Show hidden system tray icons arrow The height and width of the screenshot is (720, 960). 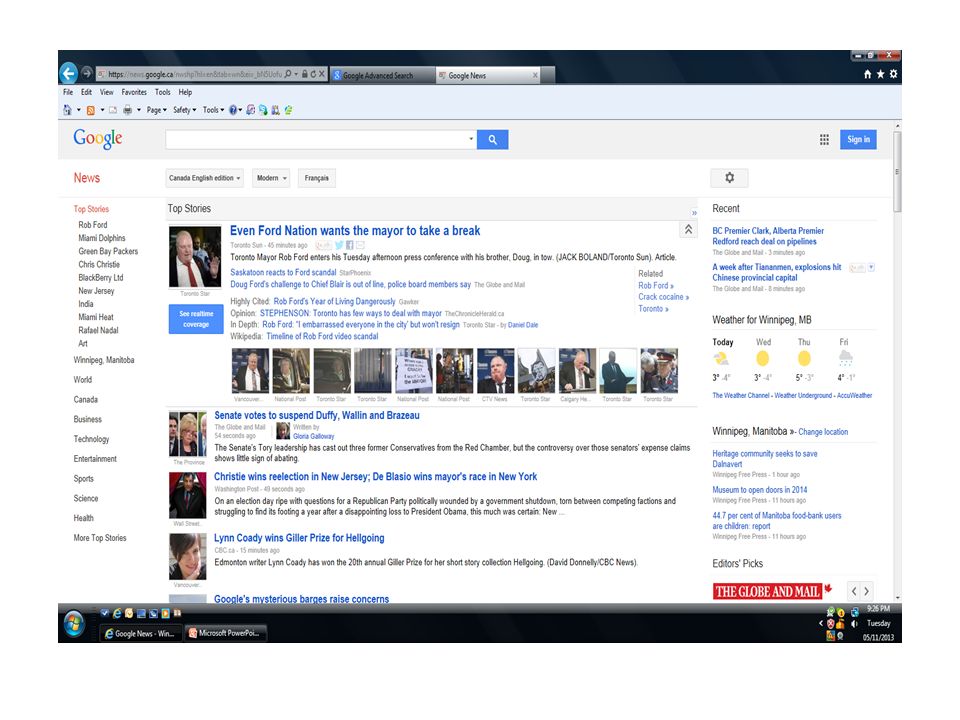click(821, 623)
